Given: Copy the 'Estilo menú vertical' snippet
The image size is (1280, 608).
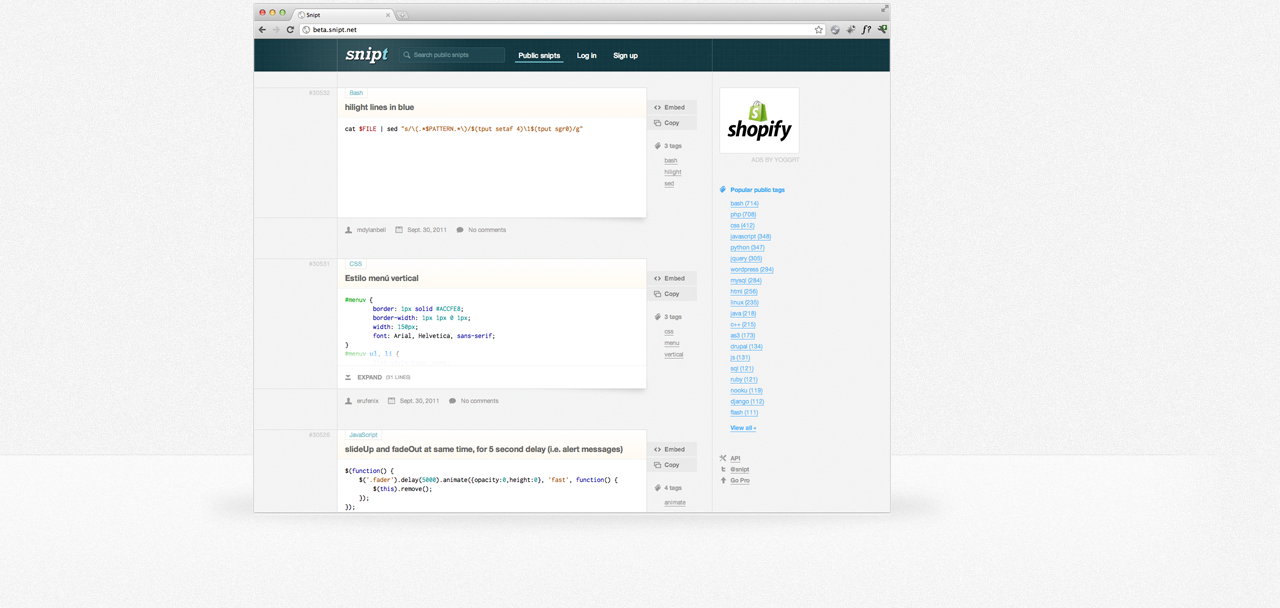Looking at the screenshot, I should tap(667, 294).
